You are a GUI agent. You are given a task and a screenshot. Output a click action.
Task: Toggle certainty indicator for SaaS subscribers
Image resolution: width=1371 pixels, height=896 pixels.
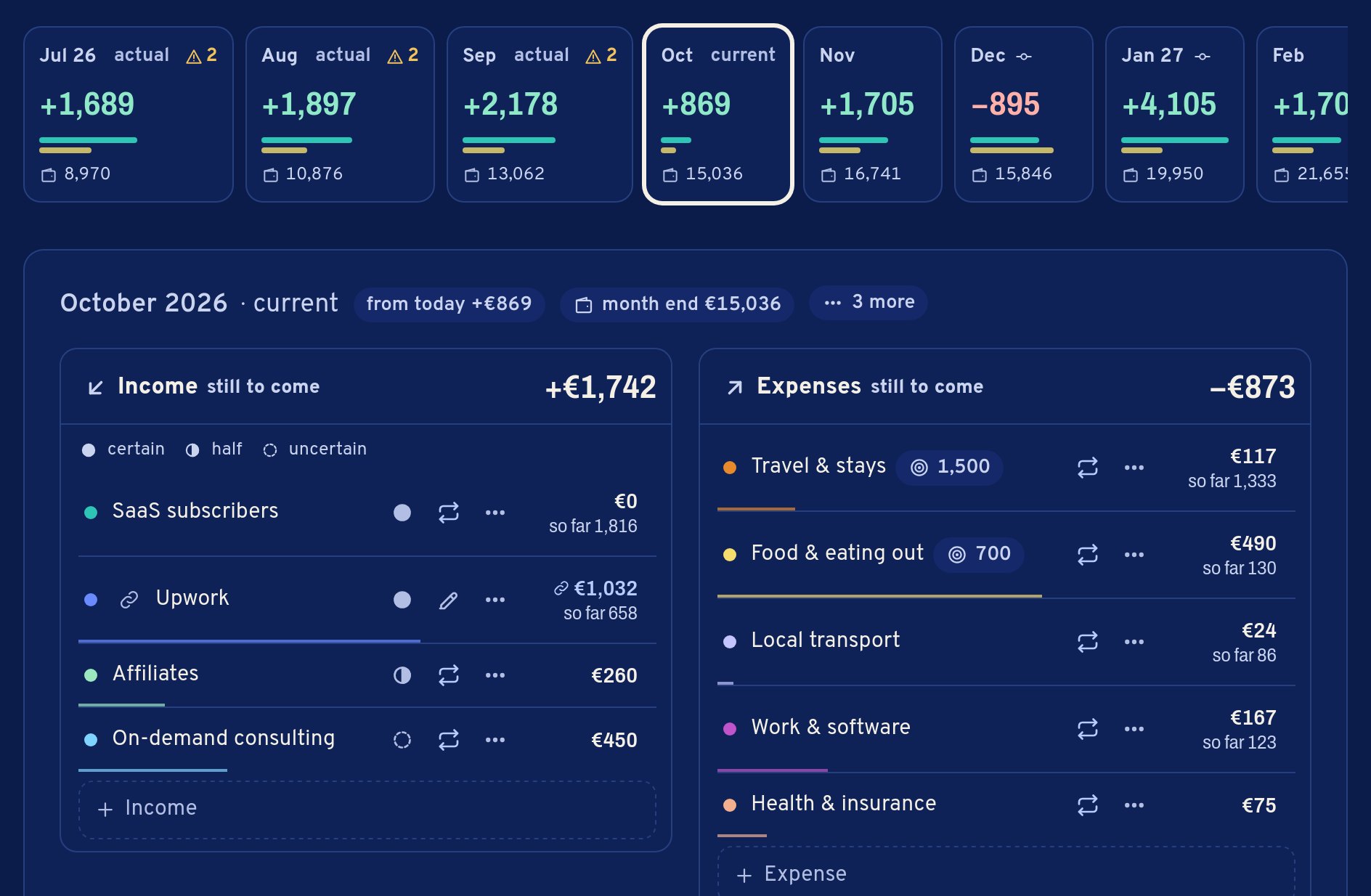[402, 513]
